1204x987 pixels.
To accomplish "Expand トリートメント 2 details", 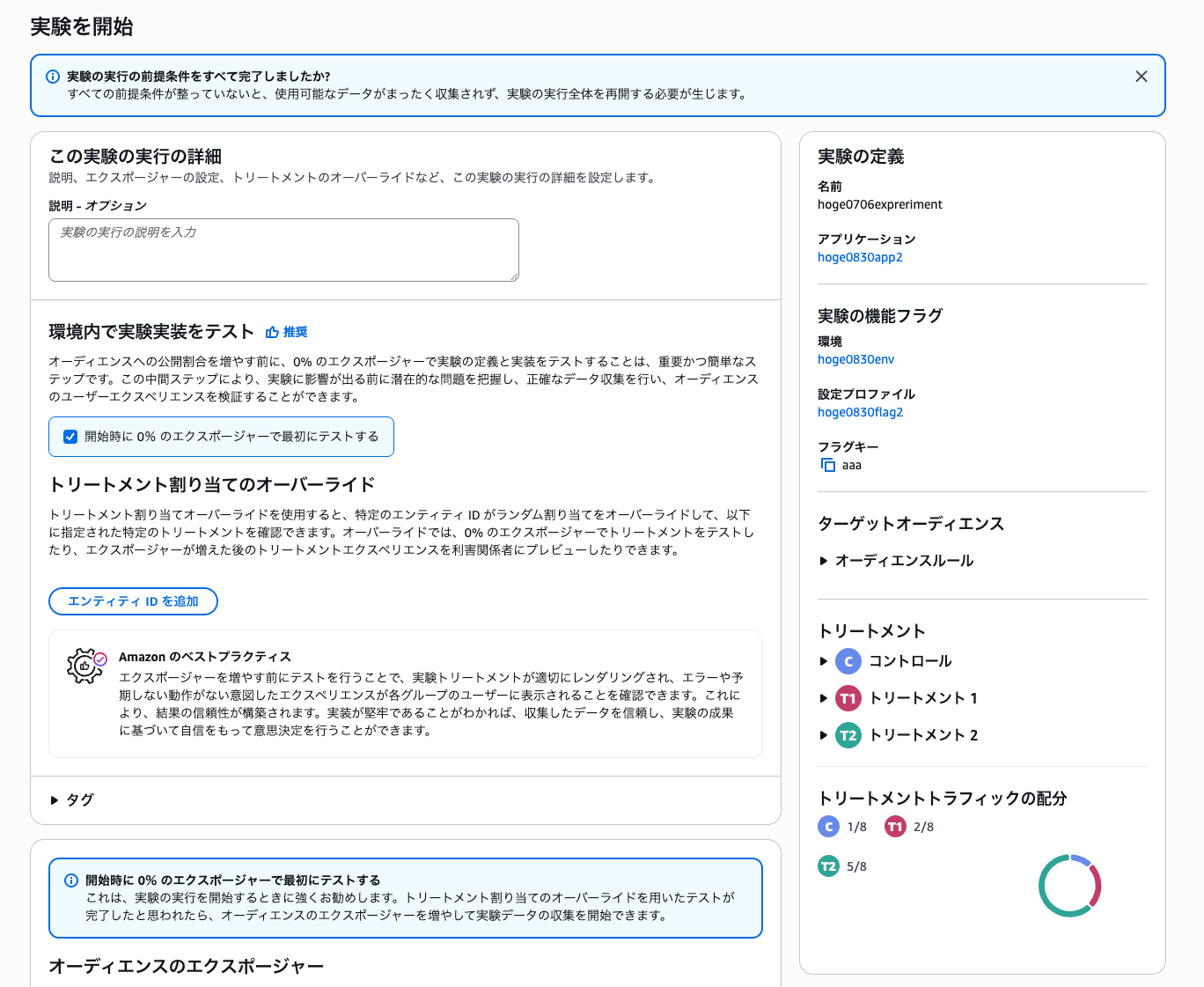I will pyautogui.click(x=823, y=735).
